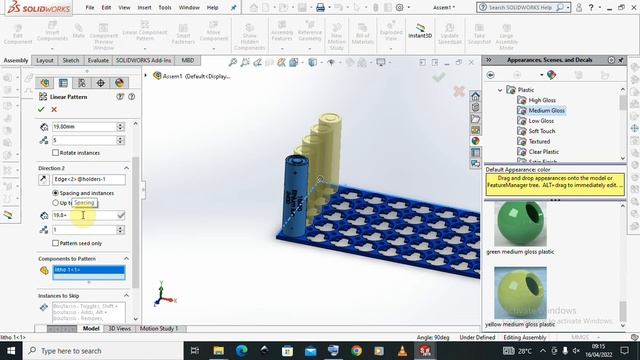Select Soft Touch plastic category
Screen dimensions: 640x360
click(x=542, y=131)
